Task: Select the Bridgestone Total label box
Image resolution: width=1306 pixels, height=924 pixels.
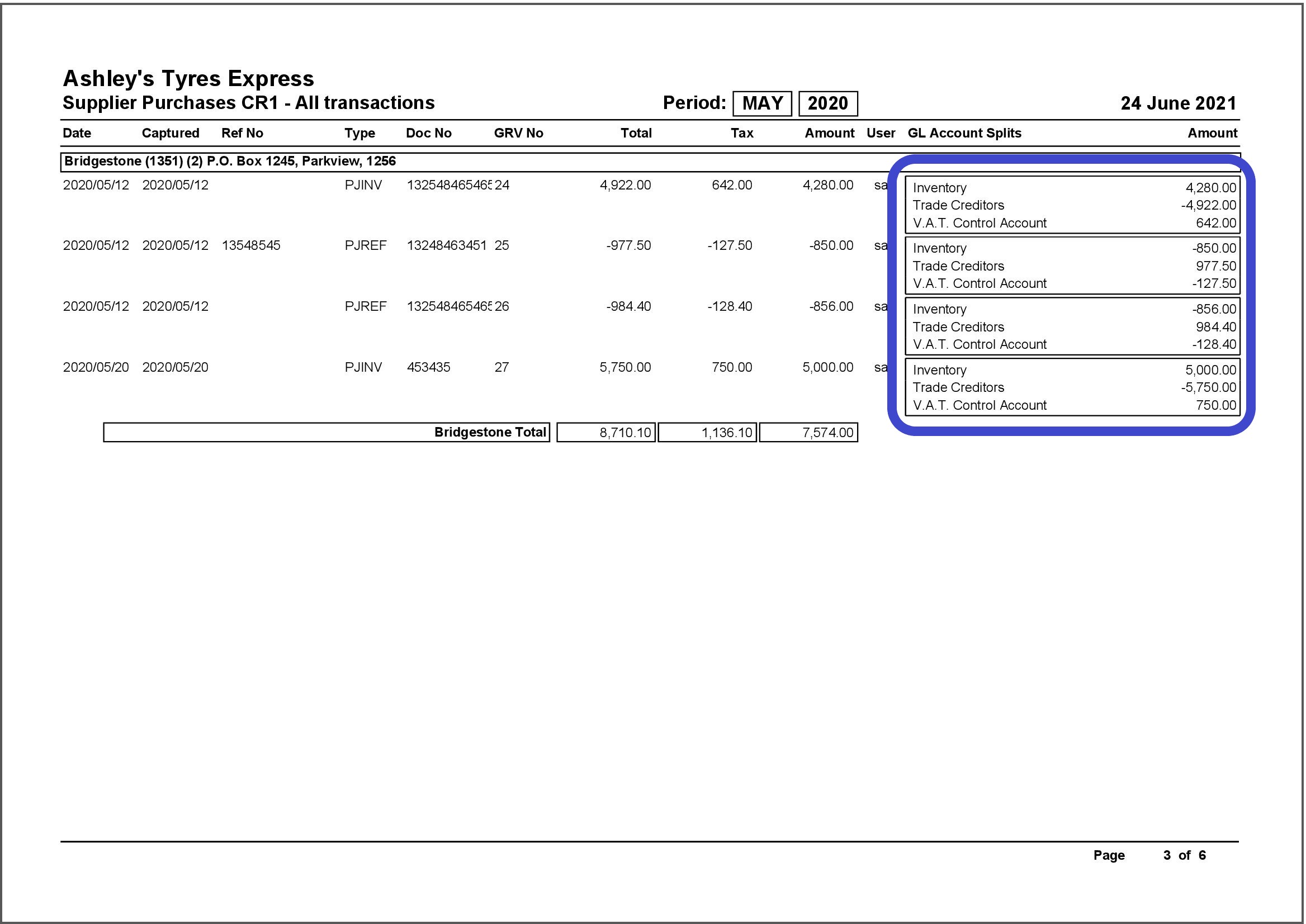Action: (326, 433)
